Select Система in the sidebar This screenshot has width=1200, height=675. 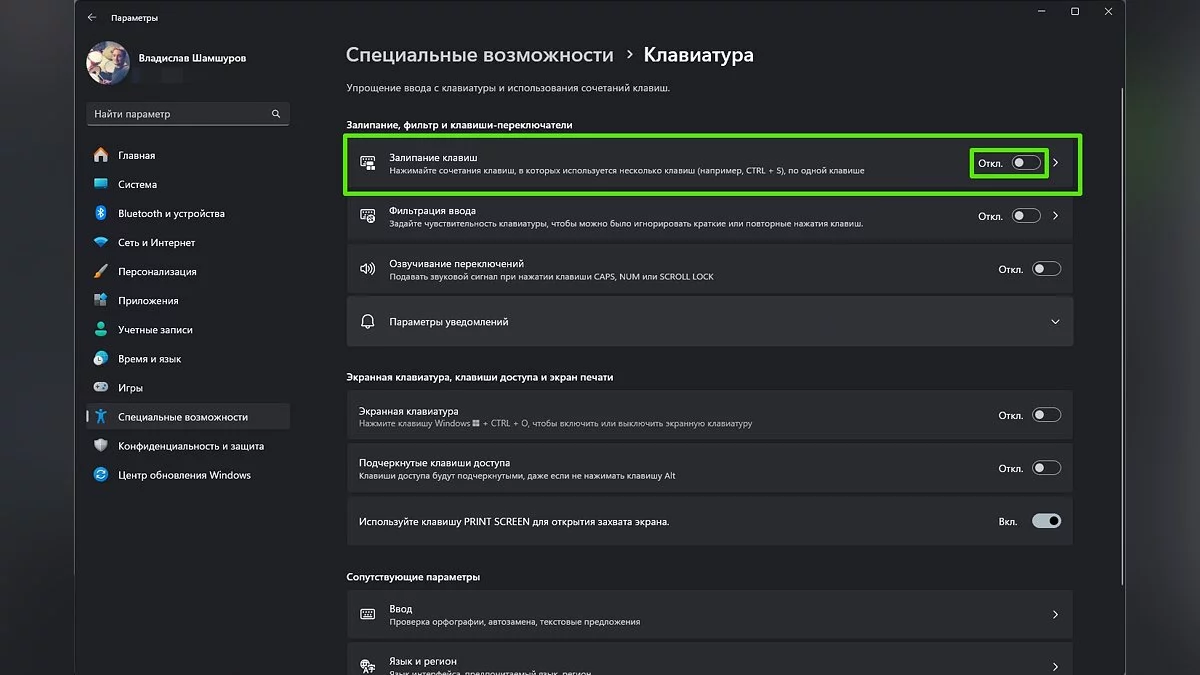coord(137,184)
